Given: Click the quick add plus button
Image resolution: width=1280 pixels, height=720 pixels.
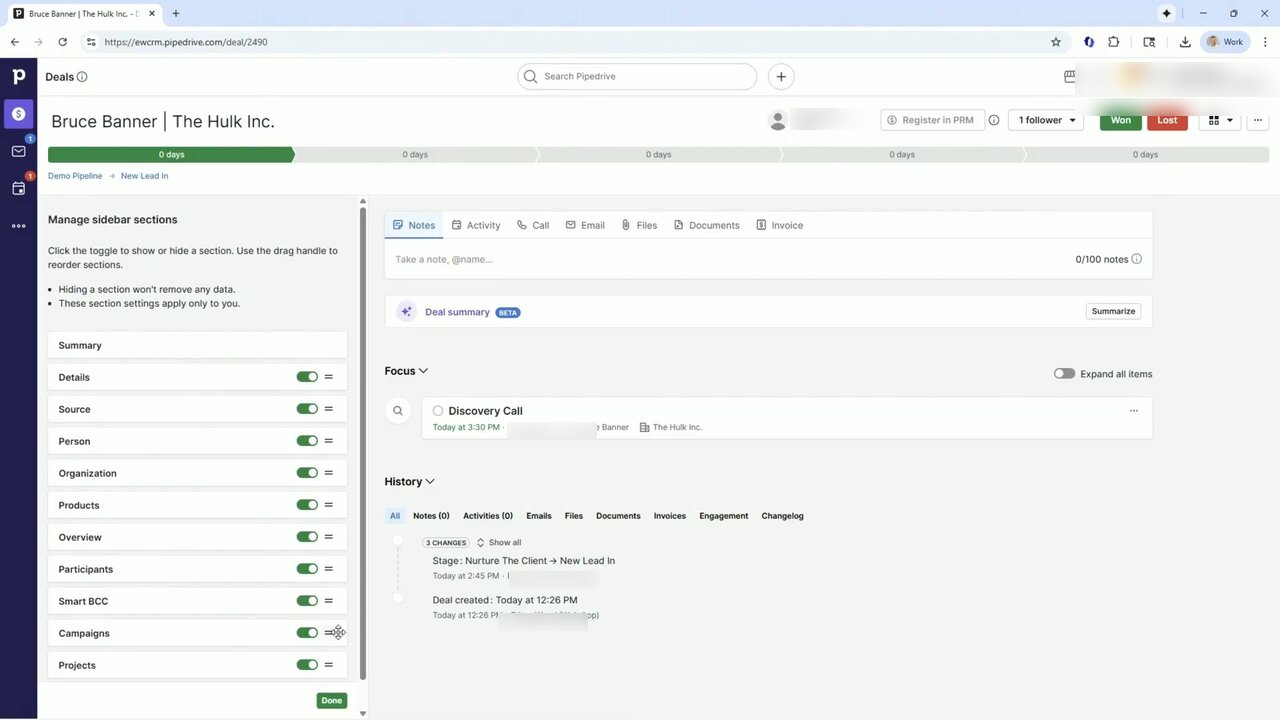Looking at the screenshot, I should click(781, 76).
